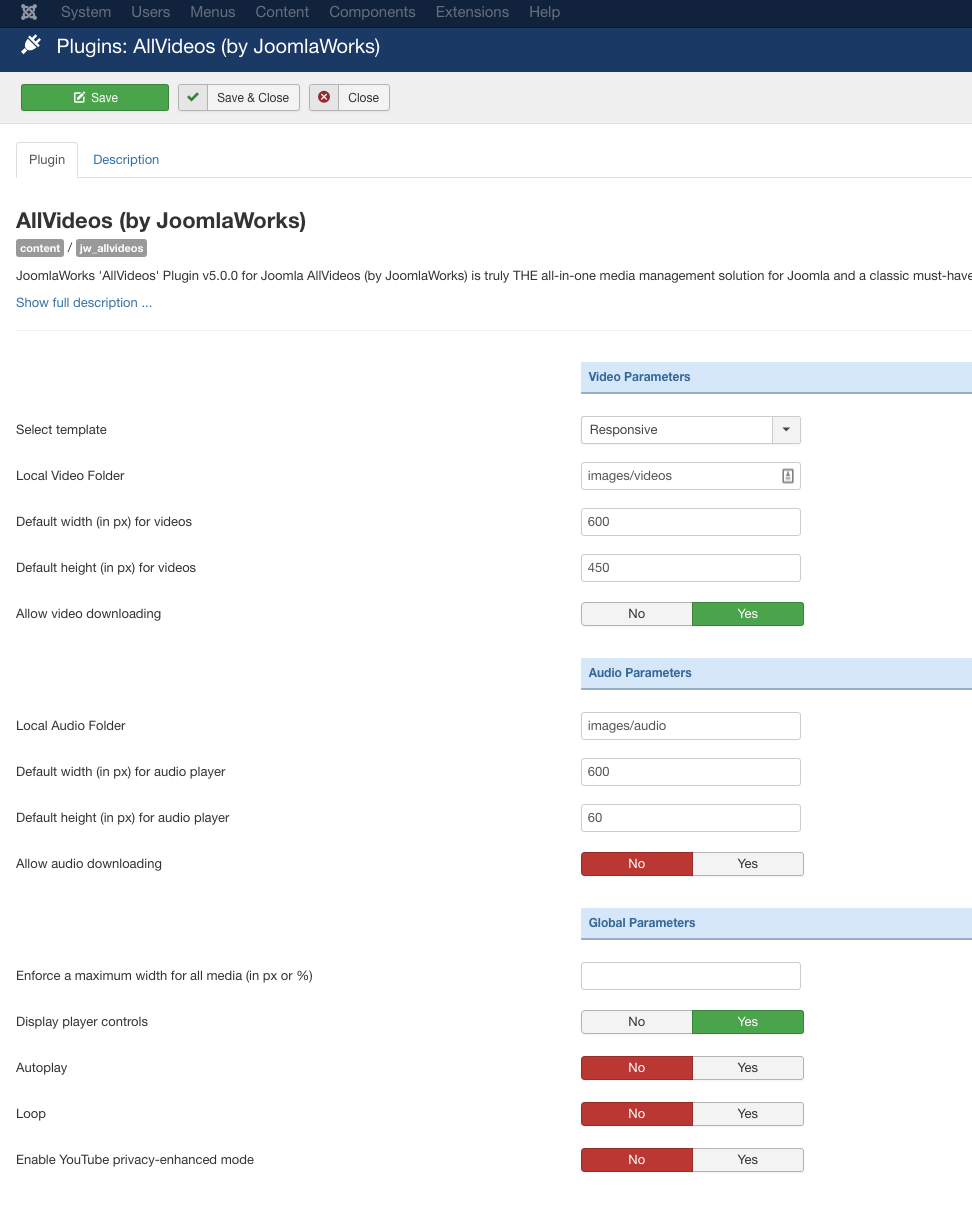This screenshot has height=1209, width=972.
Task: Open the Help menu
Action: tap(545, 12)
